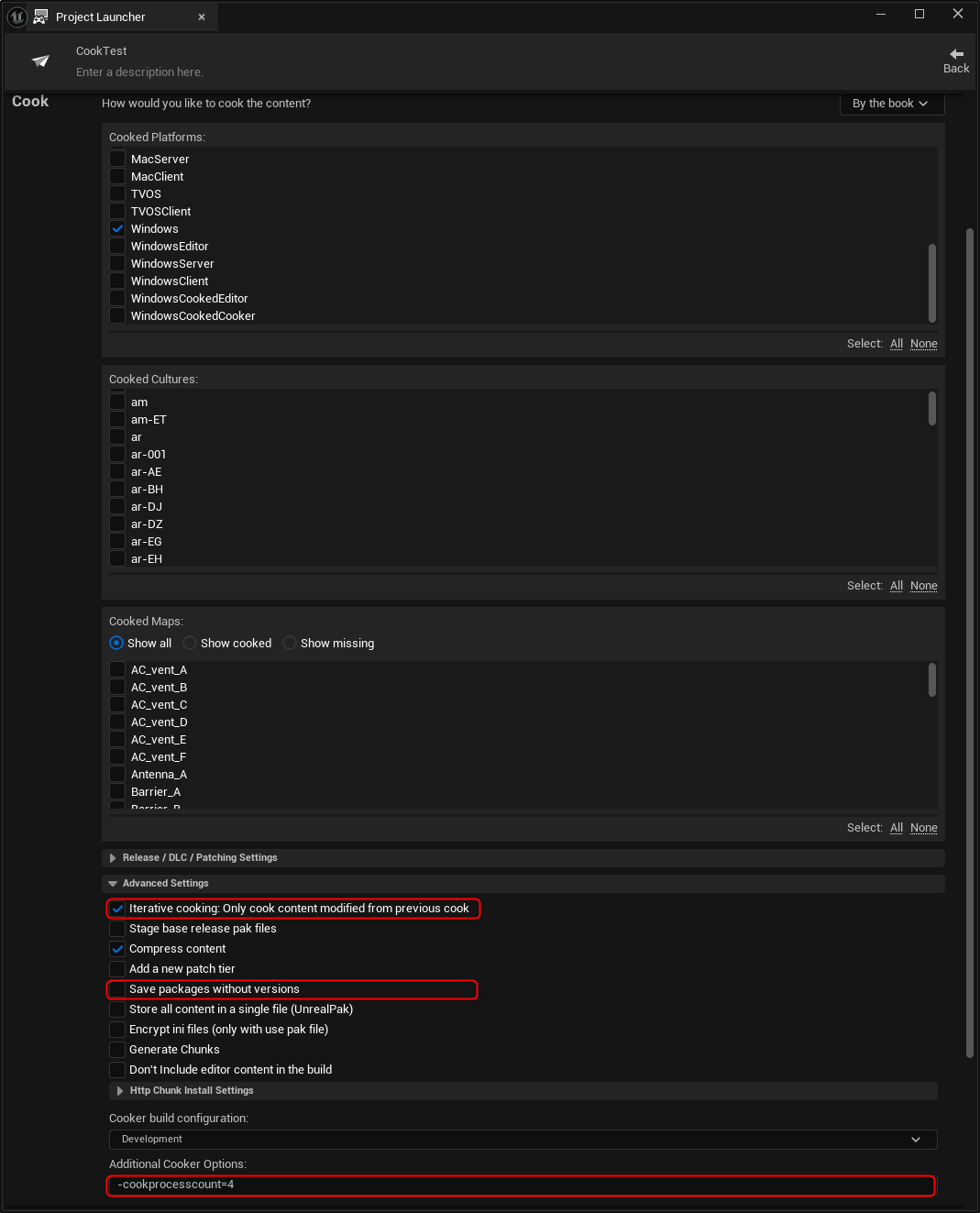Open the By the book dropdown
The image size is (980, 1213).
[892, 104]
